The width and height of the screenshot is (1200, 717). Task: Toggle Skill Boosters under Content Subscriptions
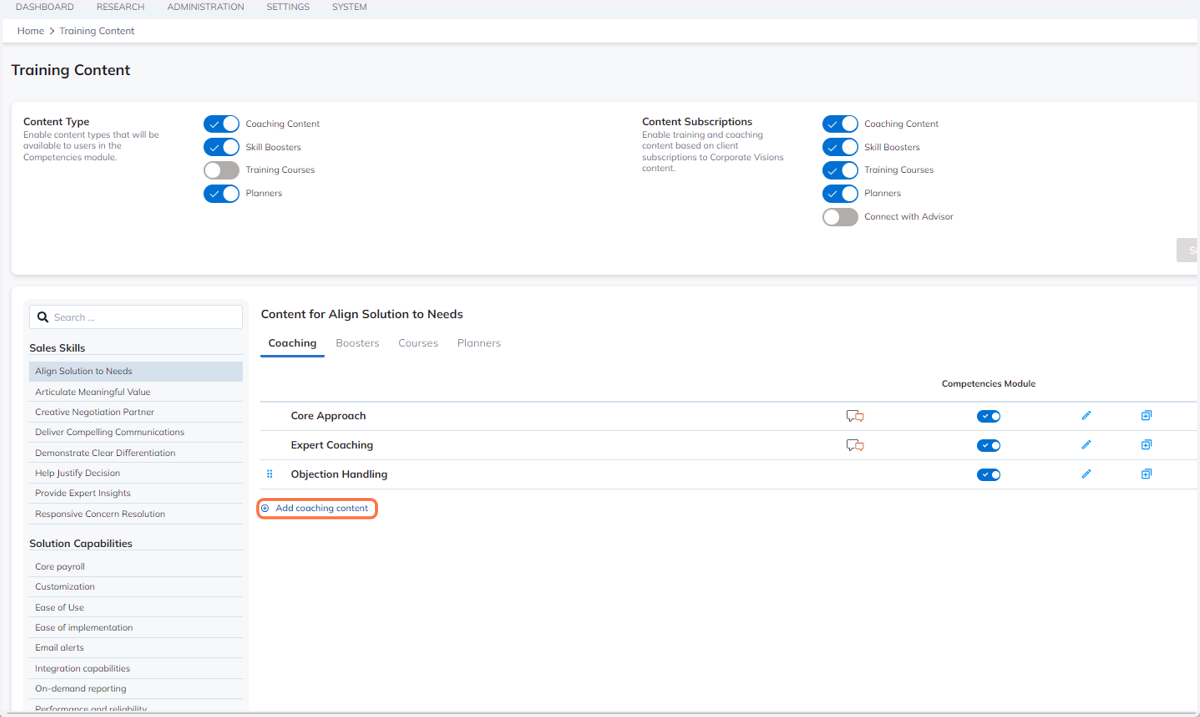click(x=840, y=147)
